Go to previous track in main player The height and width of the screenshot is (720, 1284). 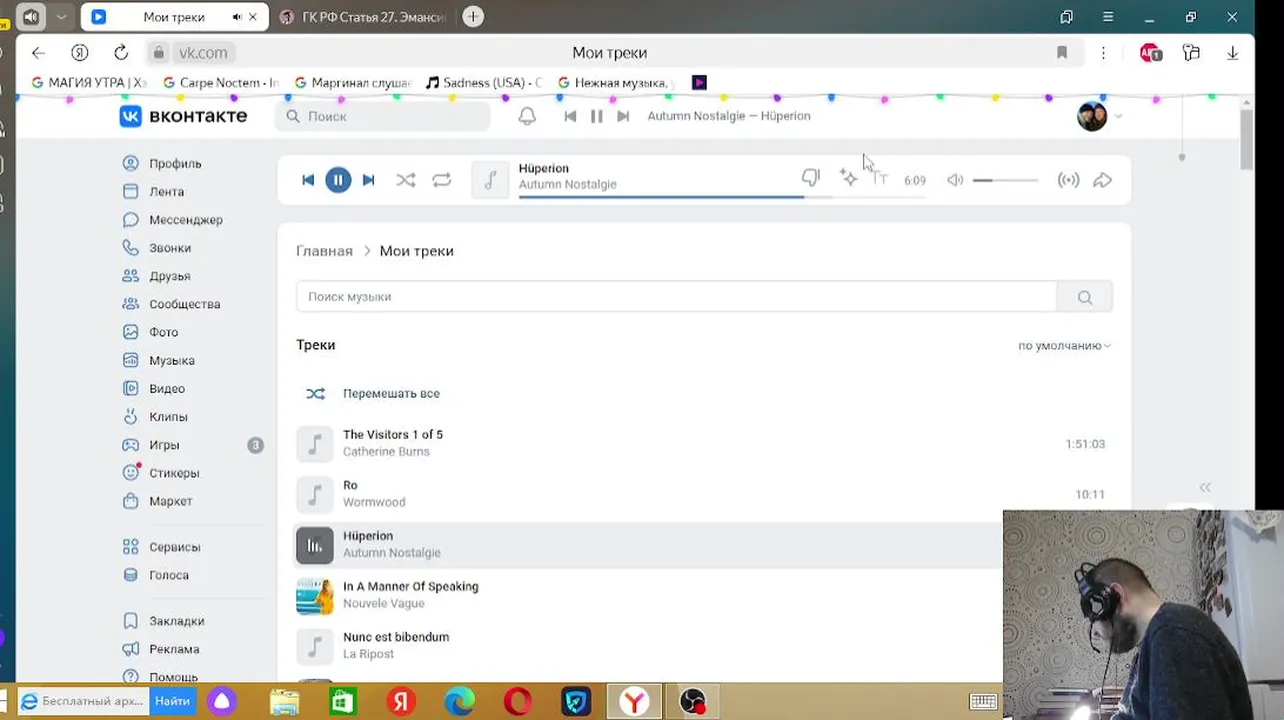point(308,180)
